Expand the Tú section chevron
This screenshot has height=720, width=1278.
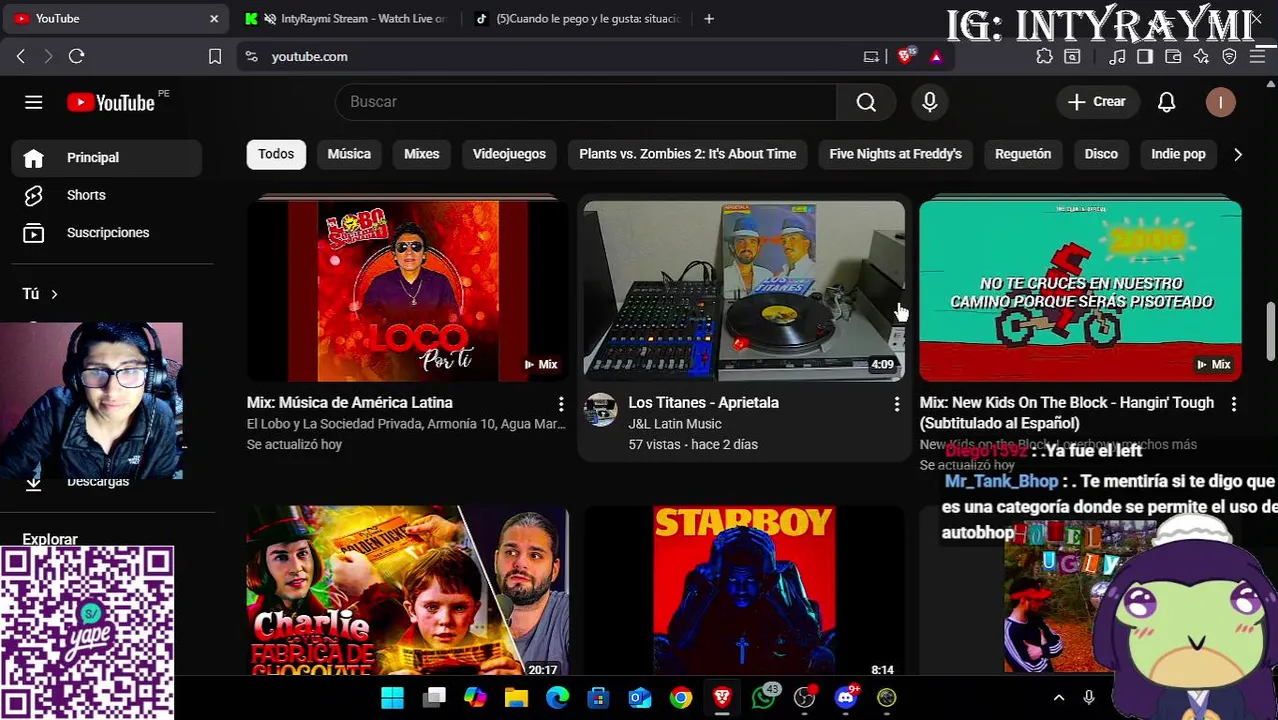point(54,294)
